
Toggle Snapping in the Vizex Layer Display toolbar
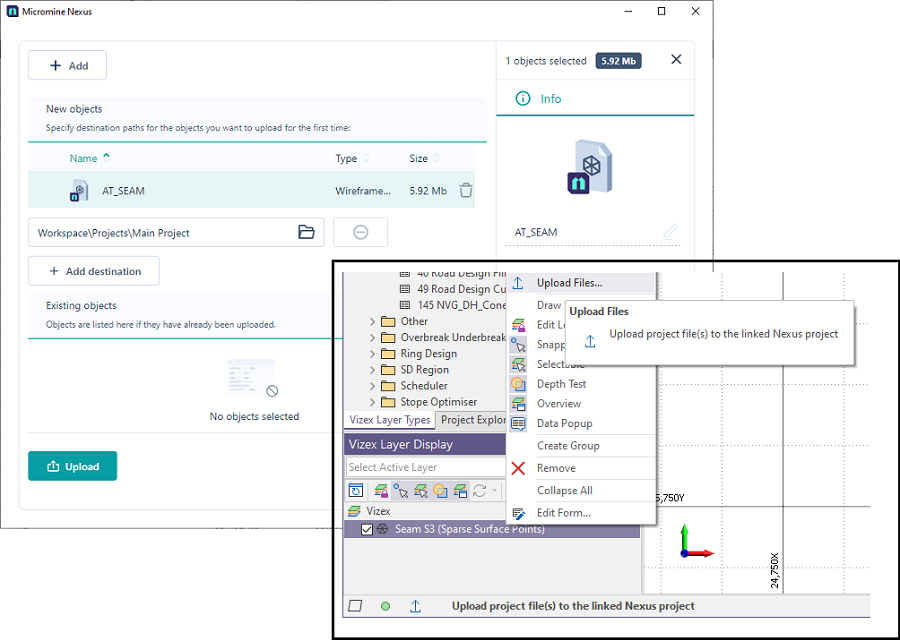(x=401, y=491)
